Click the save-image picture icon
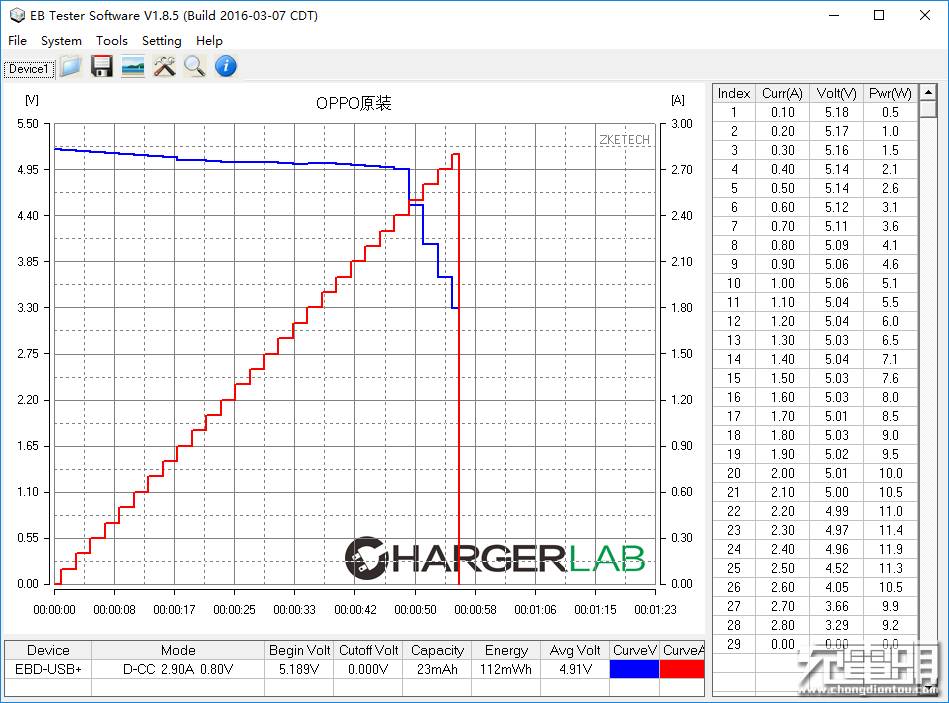This screenshot has width=949, height=703. (x=133, y=67)
